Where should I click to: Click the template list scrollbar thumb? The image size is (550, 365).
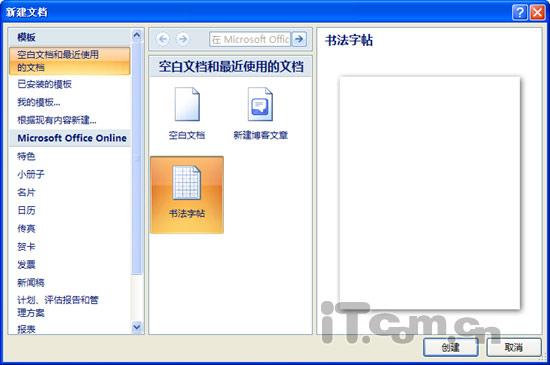pyautogui.click(x=137, y=158)
